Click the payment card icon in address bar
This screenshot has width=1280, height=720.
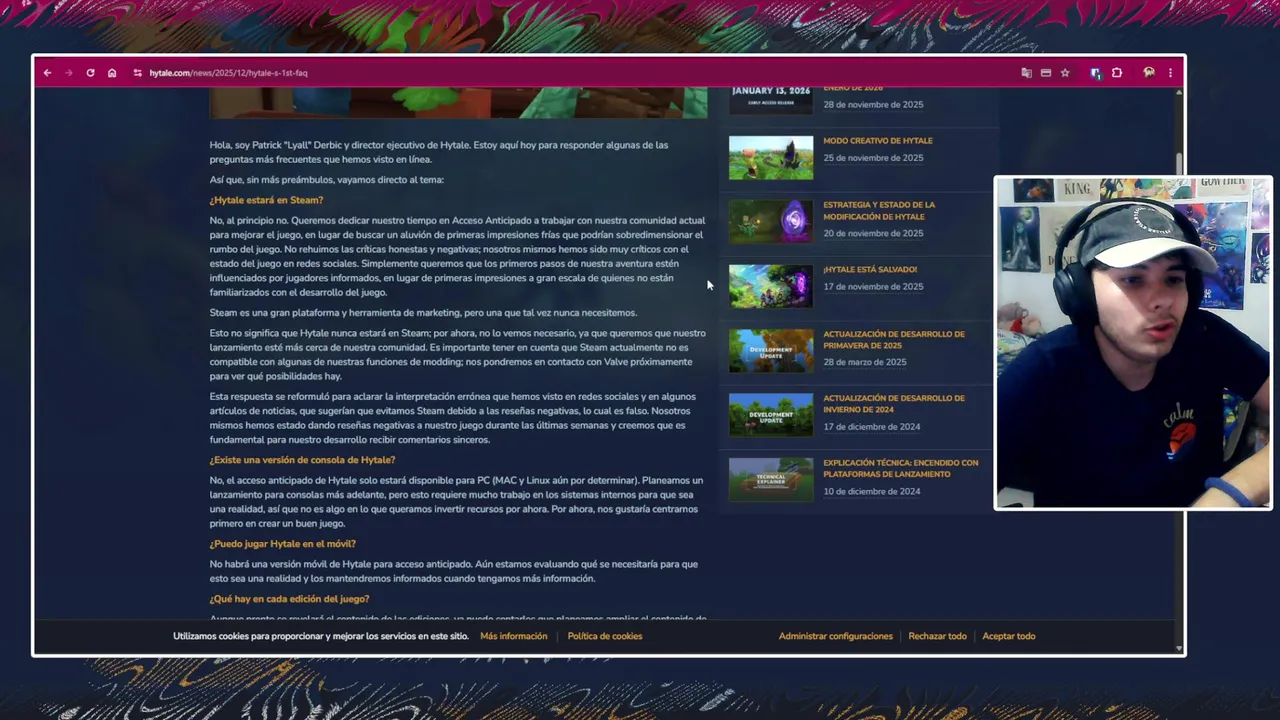[1046, 73]
